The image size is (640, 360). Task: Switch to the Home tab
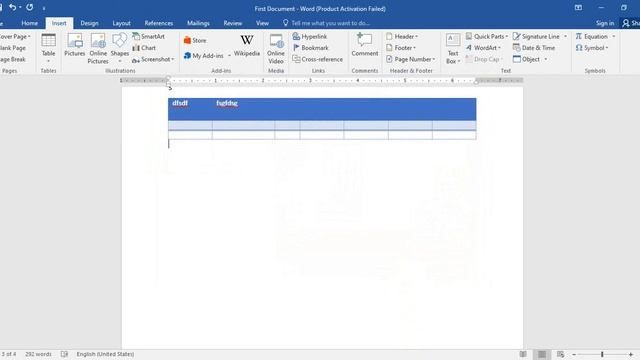pyautogui.click(x=29, y=23)
